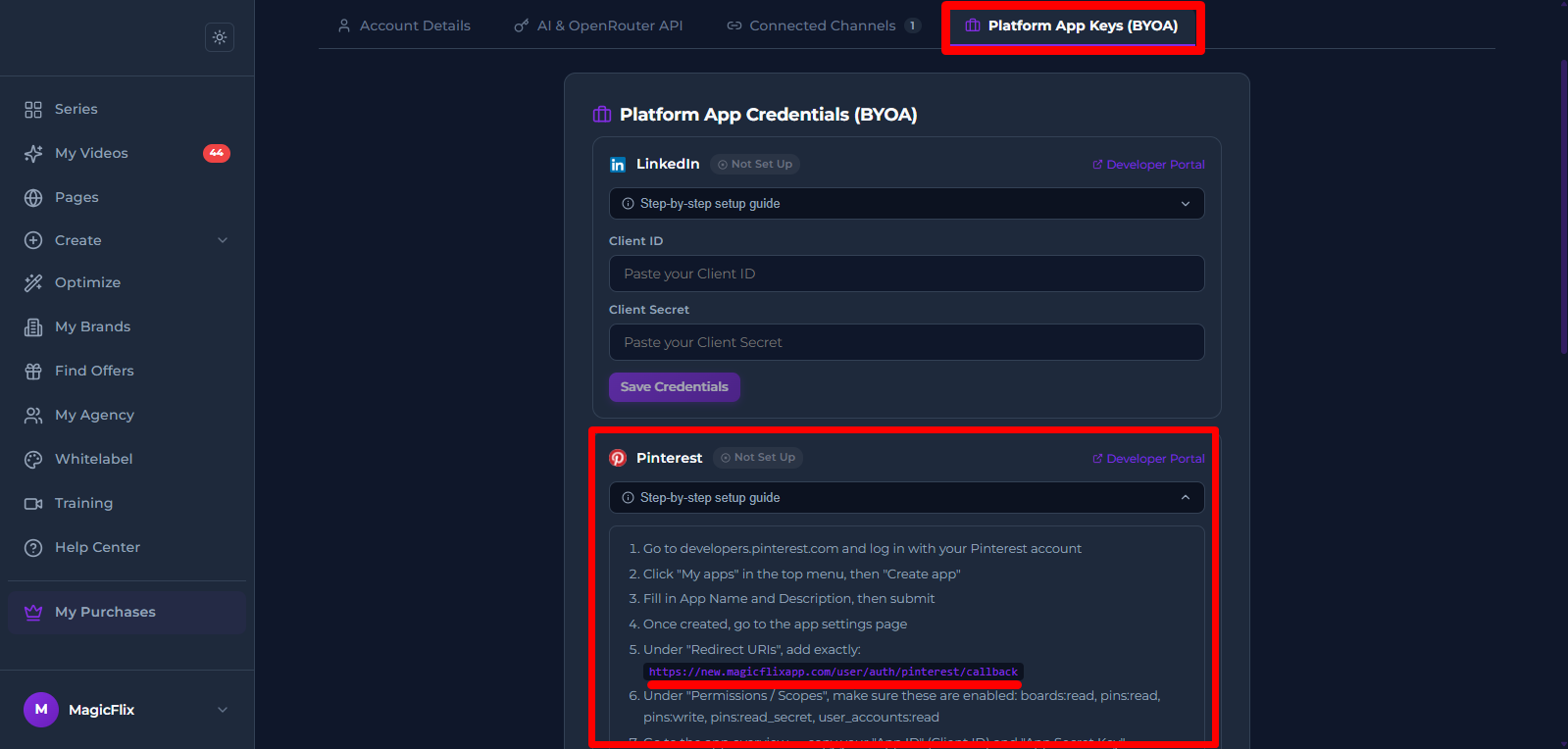
Task: Click the Create plus-circle icon
Action: click(x=33, y=240)
